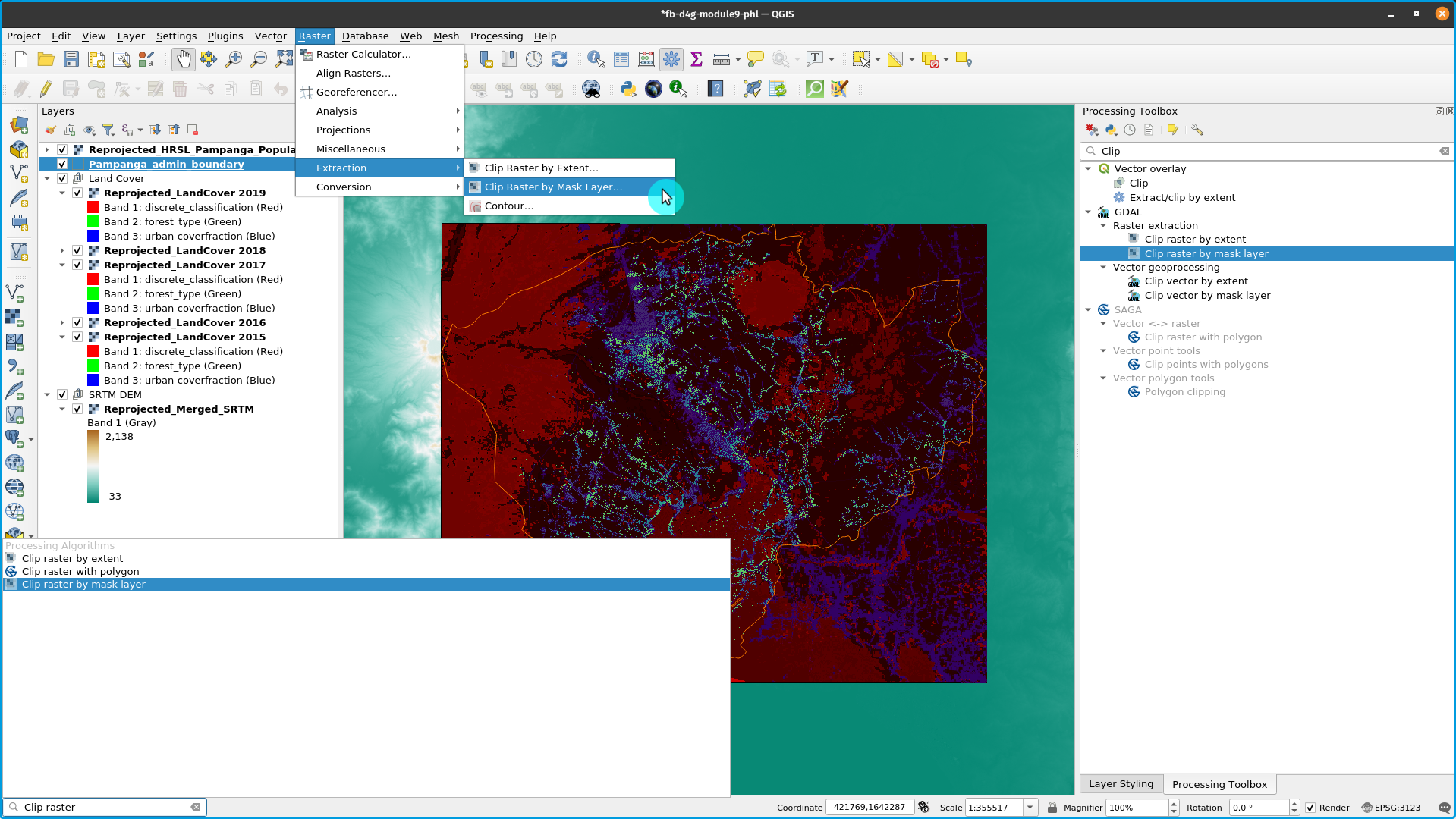The height and width of the screenshot is (819, 1456).
Task: Choose Raster Calculator from Raster menu
Action: 379,54
